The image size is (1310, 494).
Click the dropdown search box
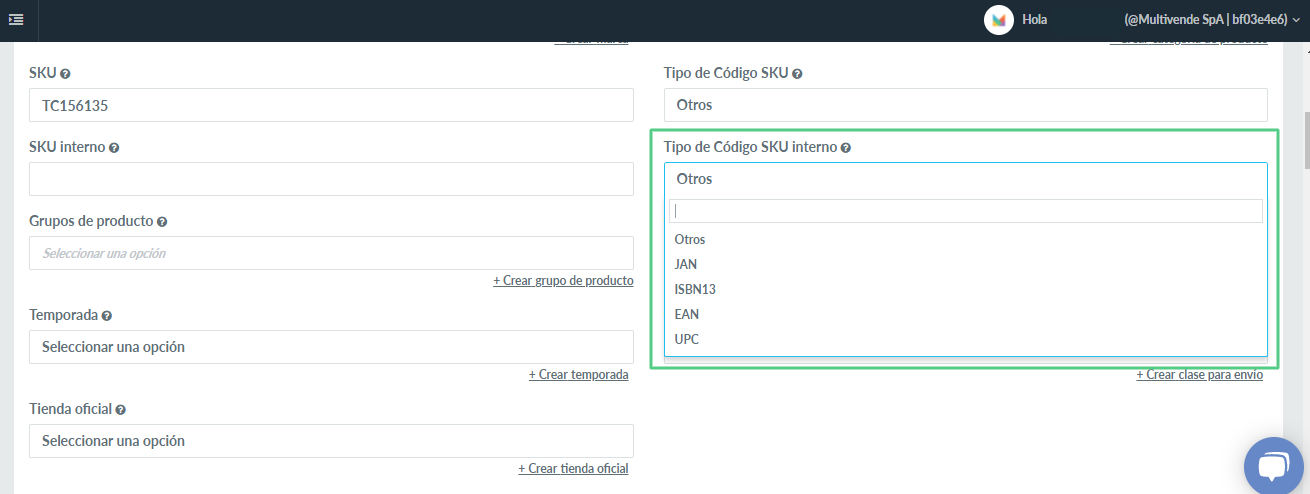pyautogui.click(x=966, y=211)
